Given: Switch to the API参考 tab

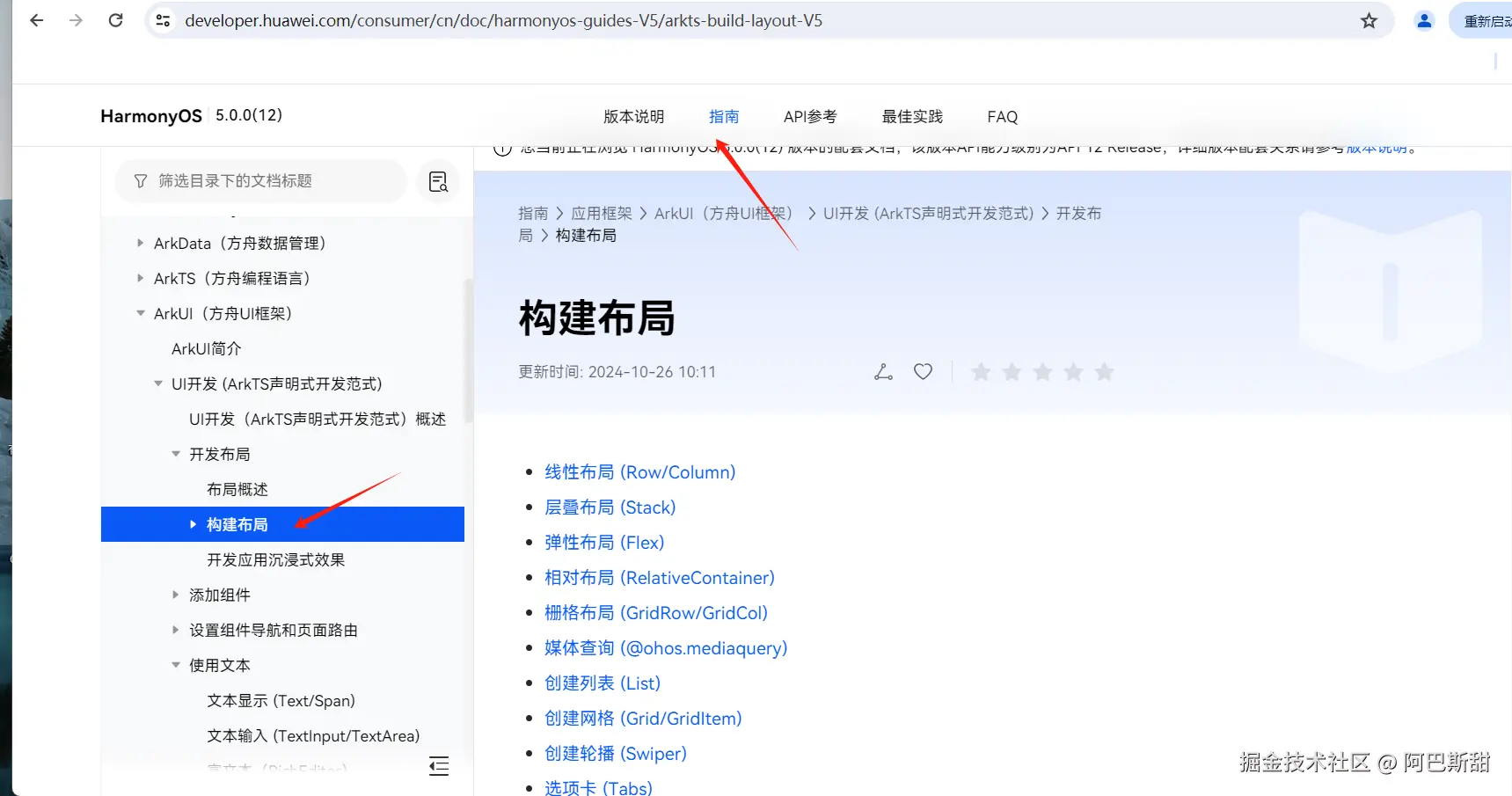Looking at the screenshot, I should [809, 116].
